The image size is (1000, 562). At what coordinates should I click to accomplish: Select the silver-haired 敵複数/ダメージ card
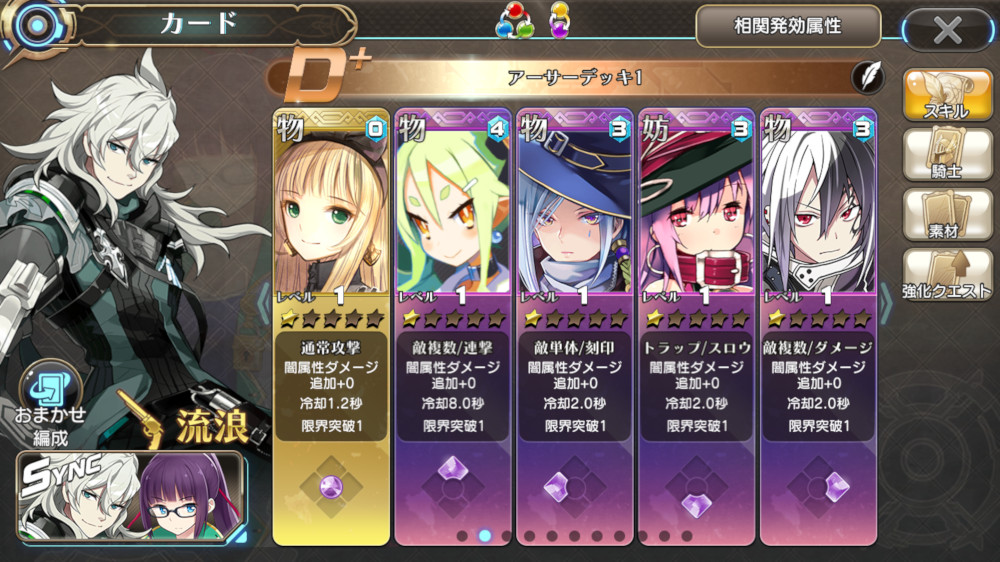[x=818, y=327]
